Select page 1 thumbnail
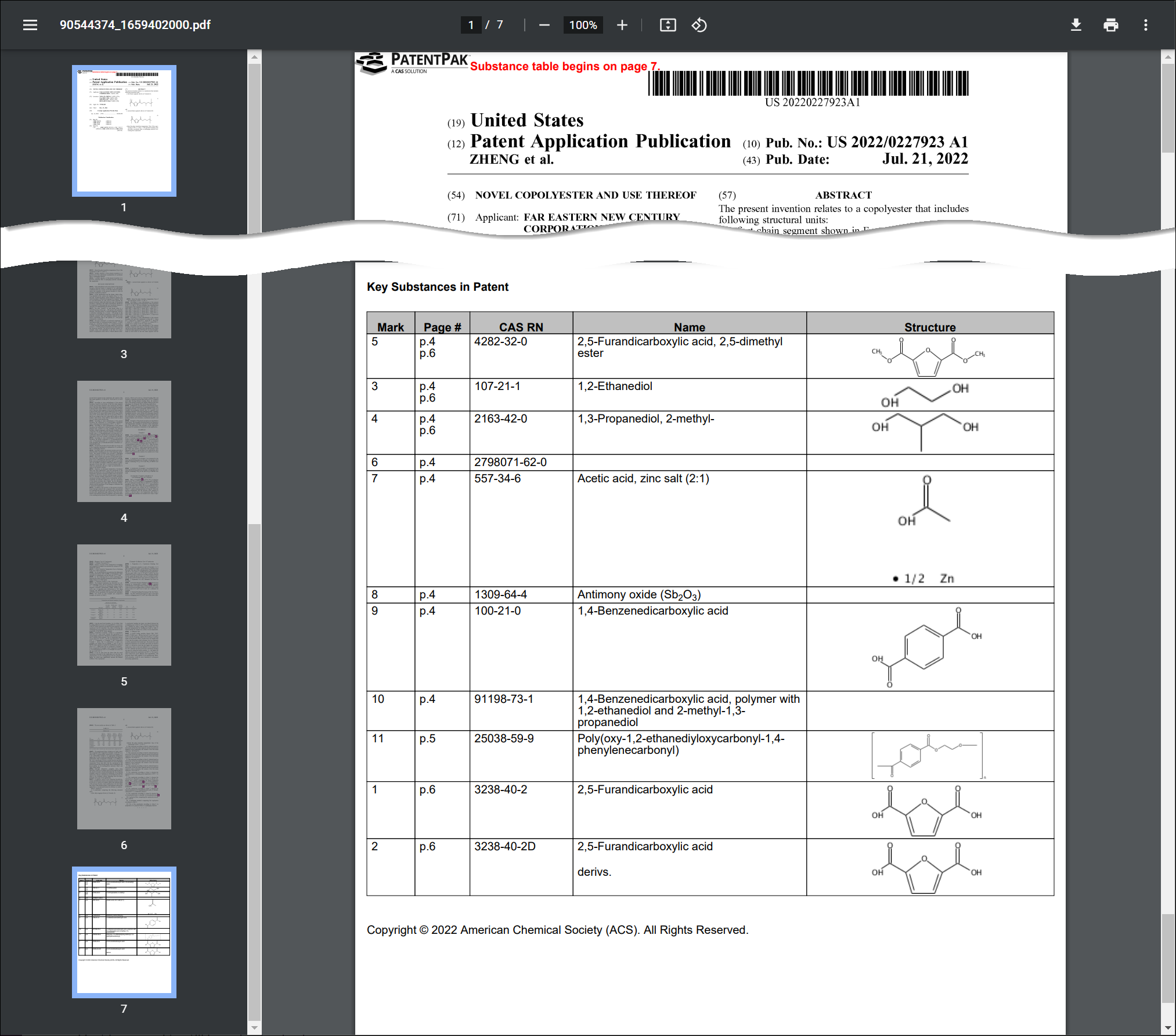 tap(124, 131)
